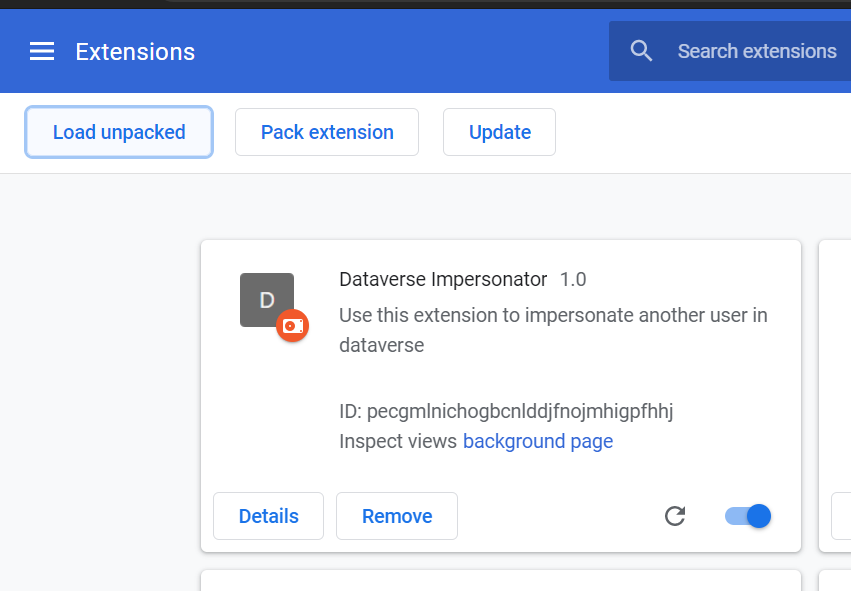Open the hamburger main menu

(x=42, y=52)
